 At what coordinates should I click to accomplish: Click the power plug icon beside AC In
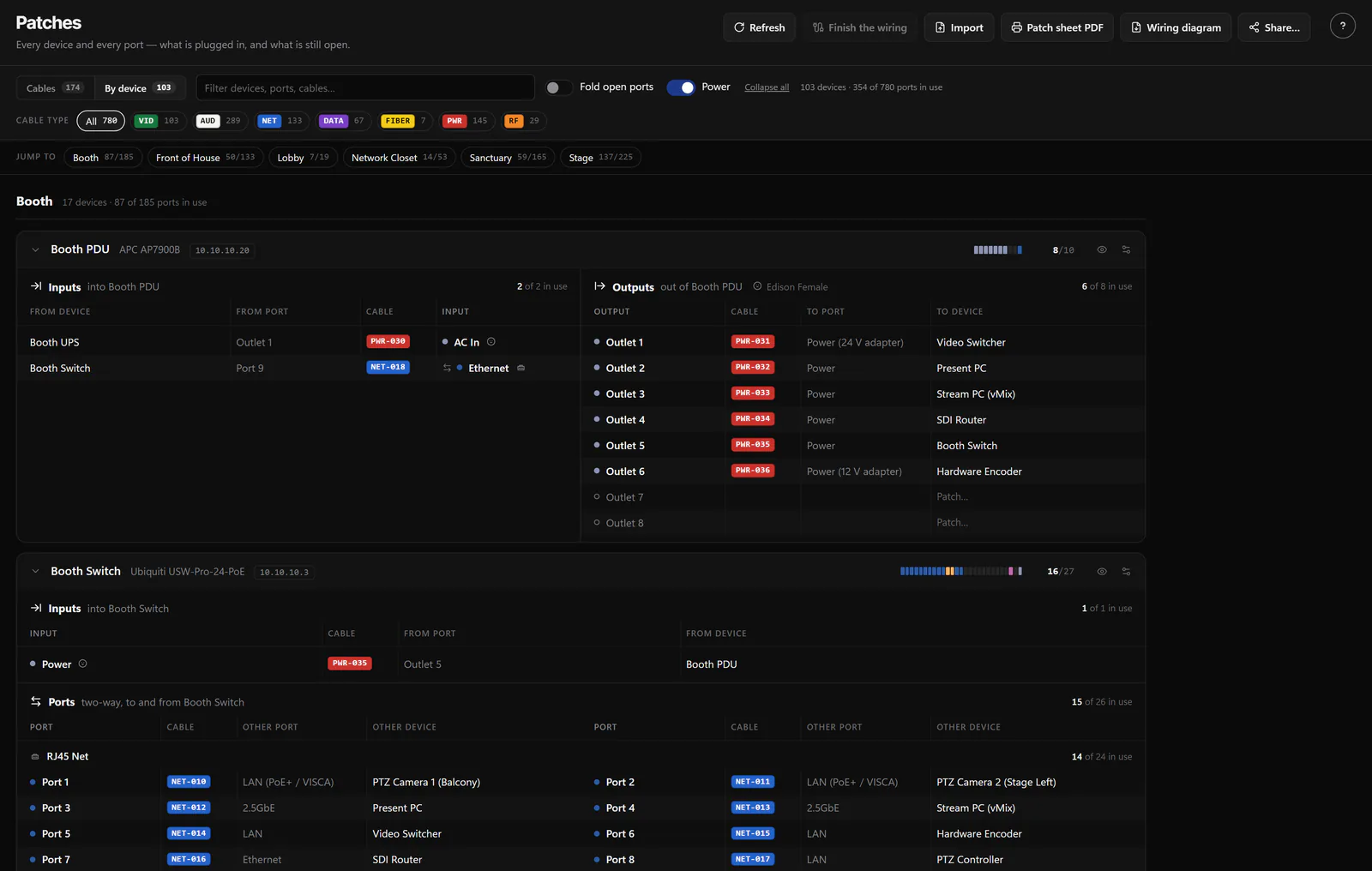(491, 342)
